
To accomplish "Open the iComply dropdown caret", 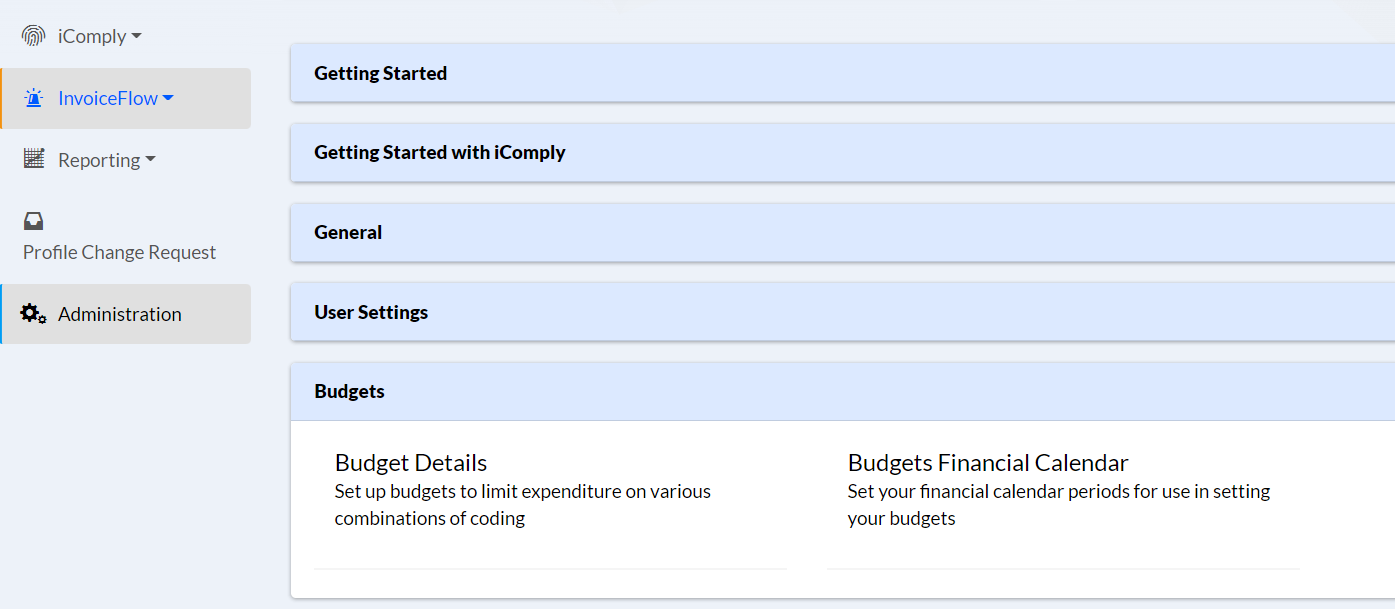I will [137, 37].
